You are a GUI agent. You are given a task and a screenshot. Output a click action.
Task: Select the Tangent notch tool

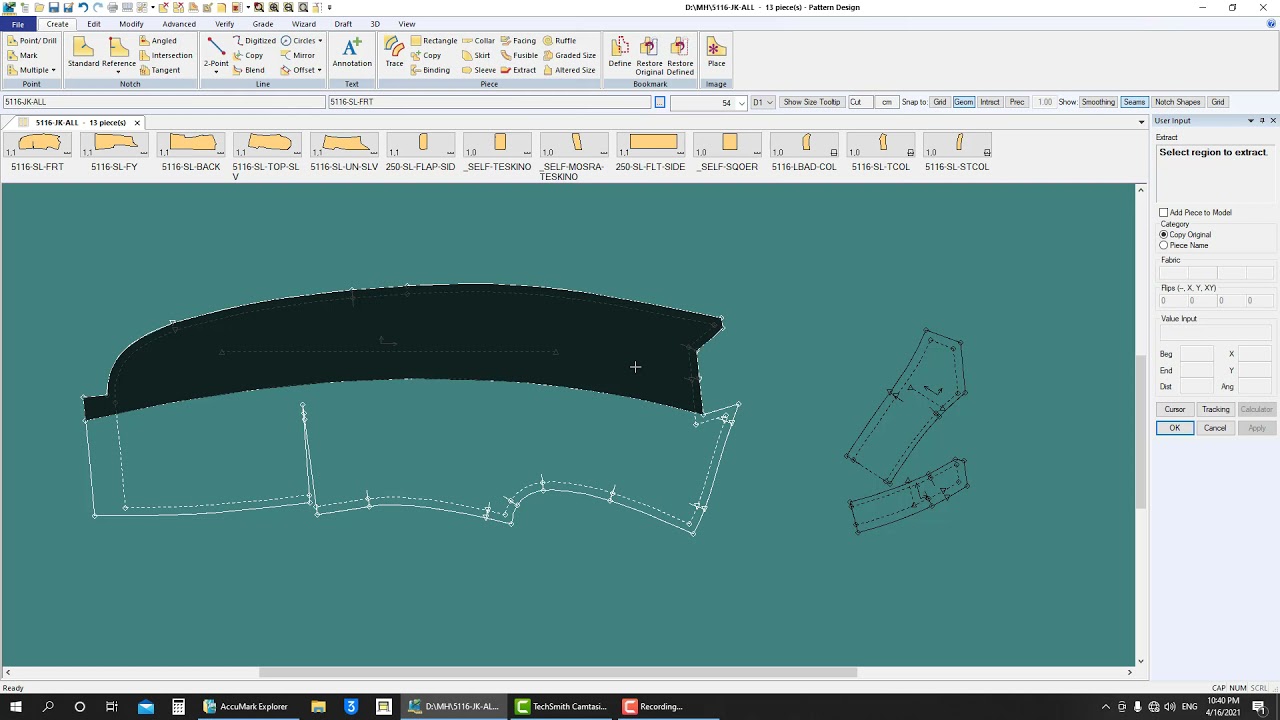(x=160, y=70)
